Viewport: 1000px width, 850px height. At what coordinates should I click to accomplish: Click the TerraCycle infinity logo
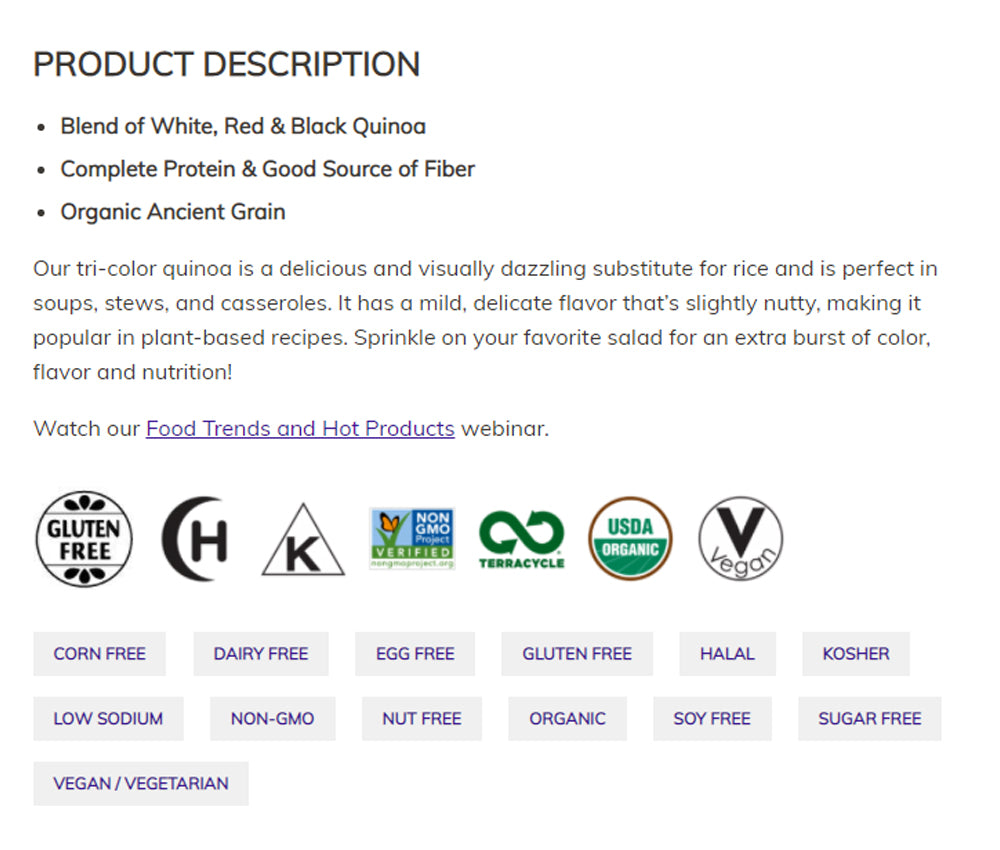(x=521, y=540)
